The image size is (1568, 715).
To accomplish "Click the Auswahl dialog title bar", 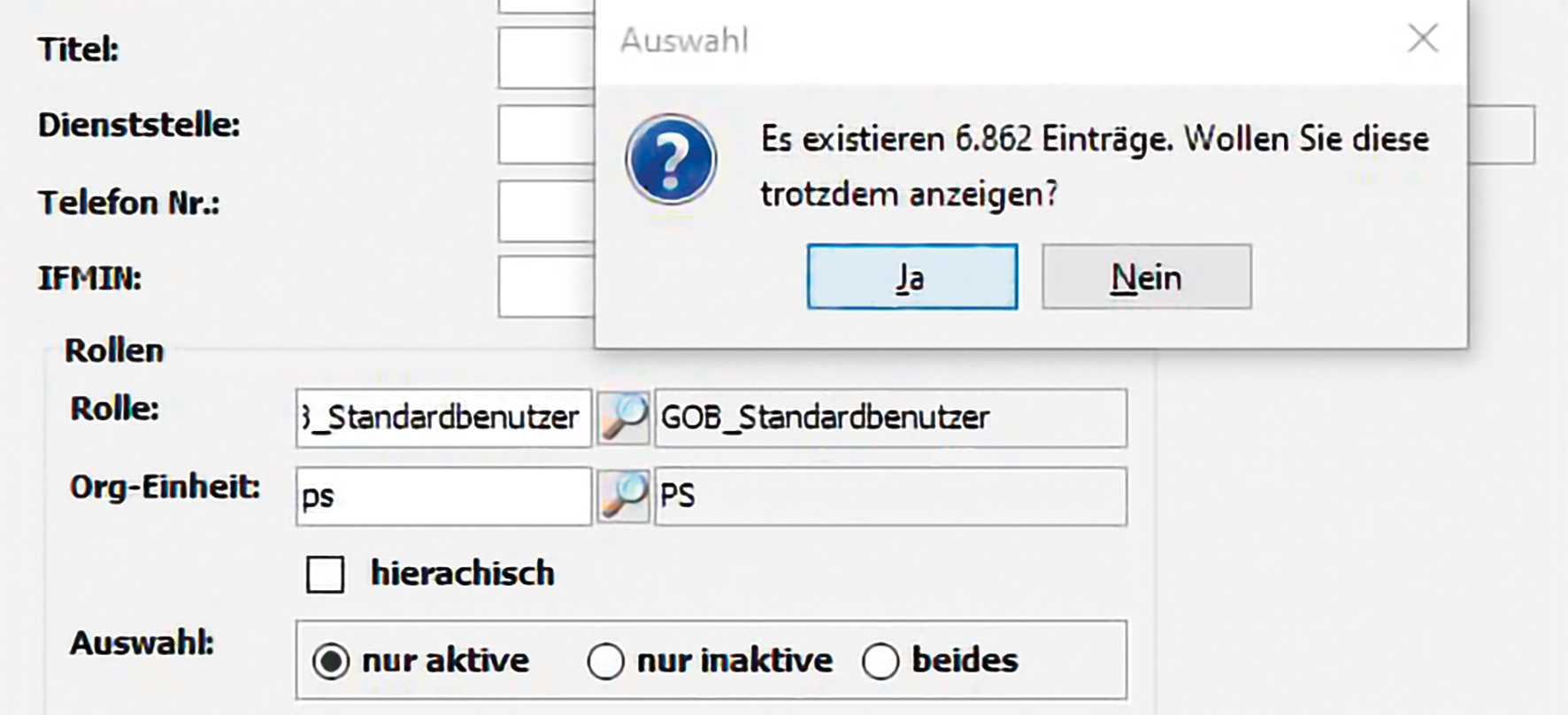I will pos(973,41).
